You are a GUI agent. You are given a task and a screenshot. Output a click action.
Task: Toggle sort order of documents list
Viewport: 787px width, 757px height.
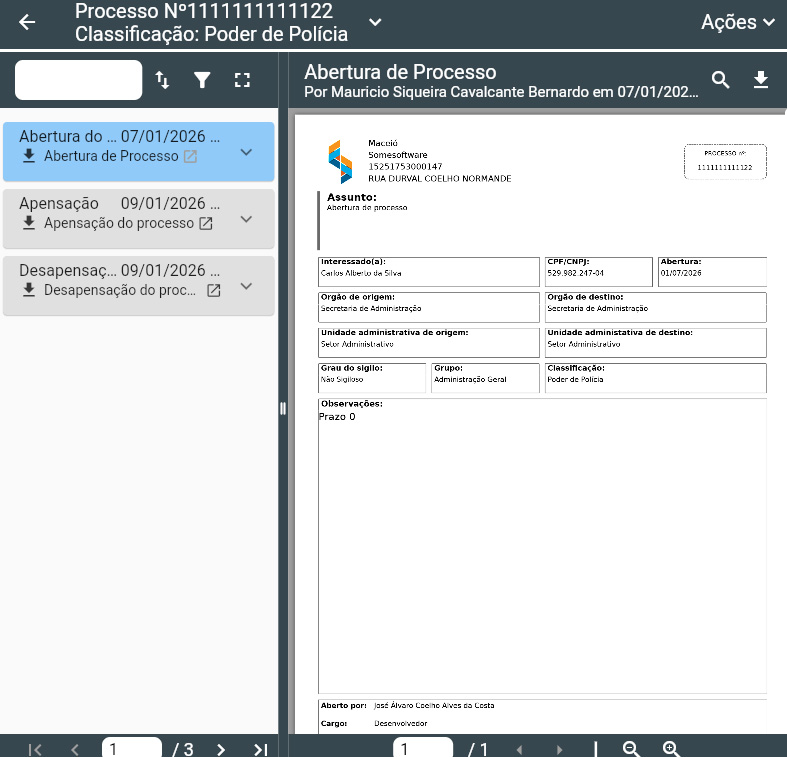(x=163, y=80)
